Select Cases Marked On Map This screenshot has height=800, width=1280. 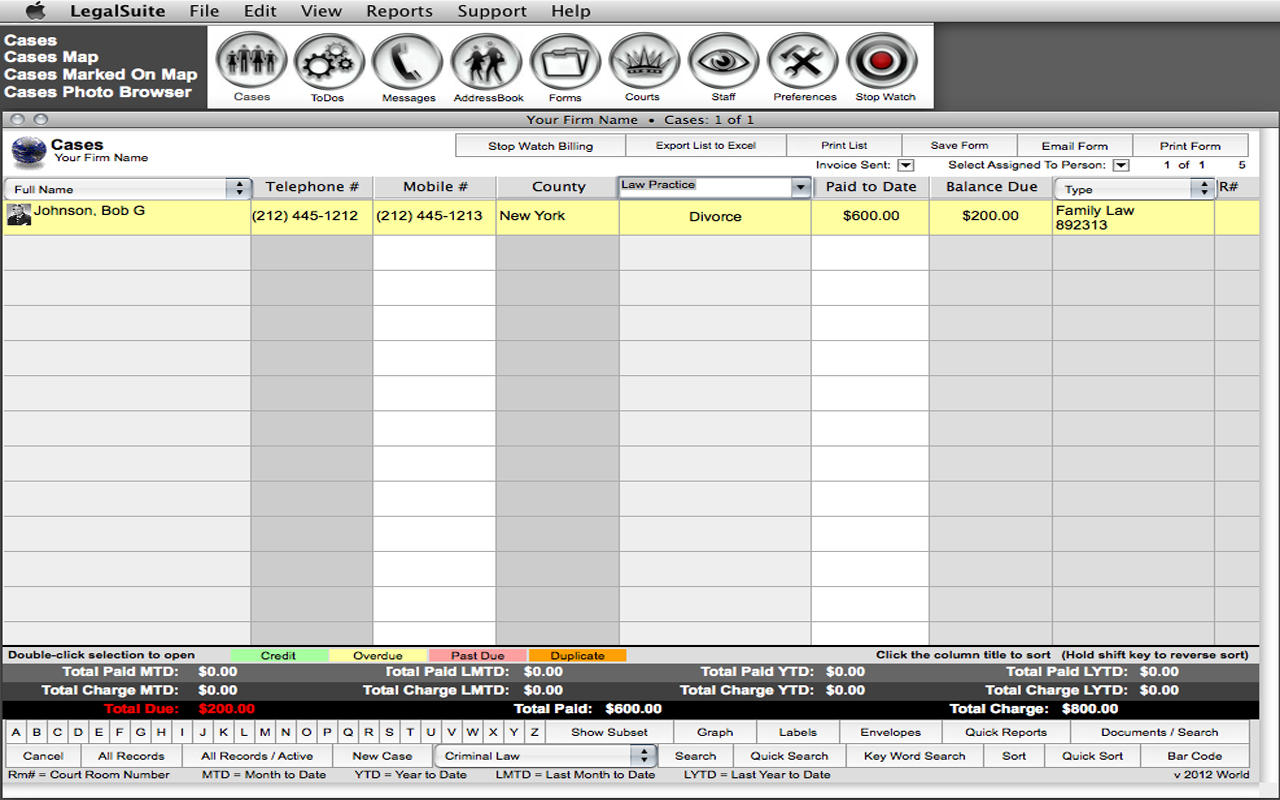(100, 74)
